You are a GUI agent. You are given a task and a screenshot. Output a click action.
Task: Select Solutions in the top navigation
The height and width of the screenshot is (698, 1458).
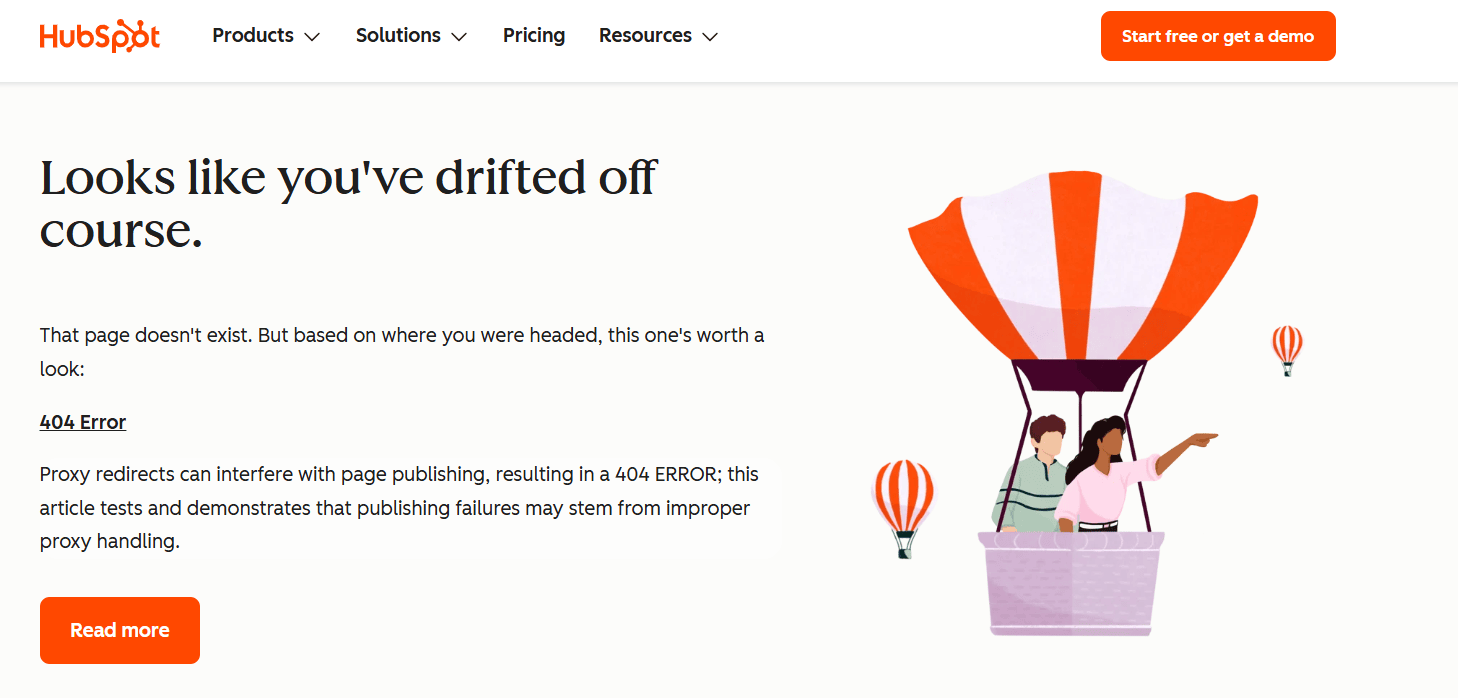[x=398, y=35]
